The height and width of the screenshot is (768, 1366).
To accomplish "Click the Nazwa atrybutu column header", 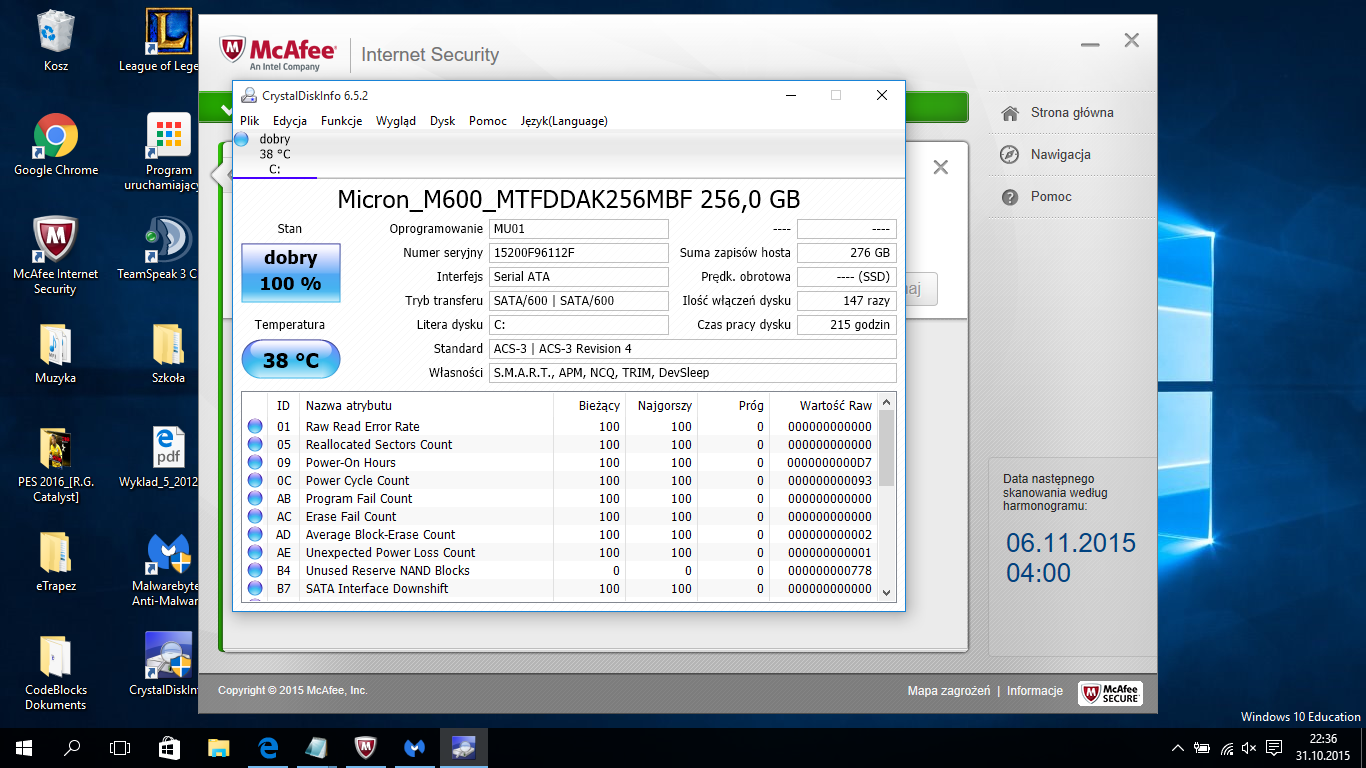I will (x=427, y=405).
